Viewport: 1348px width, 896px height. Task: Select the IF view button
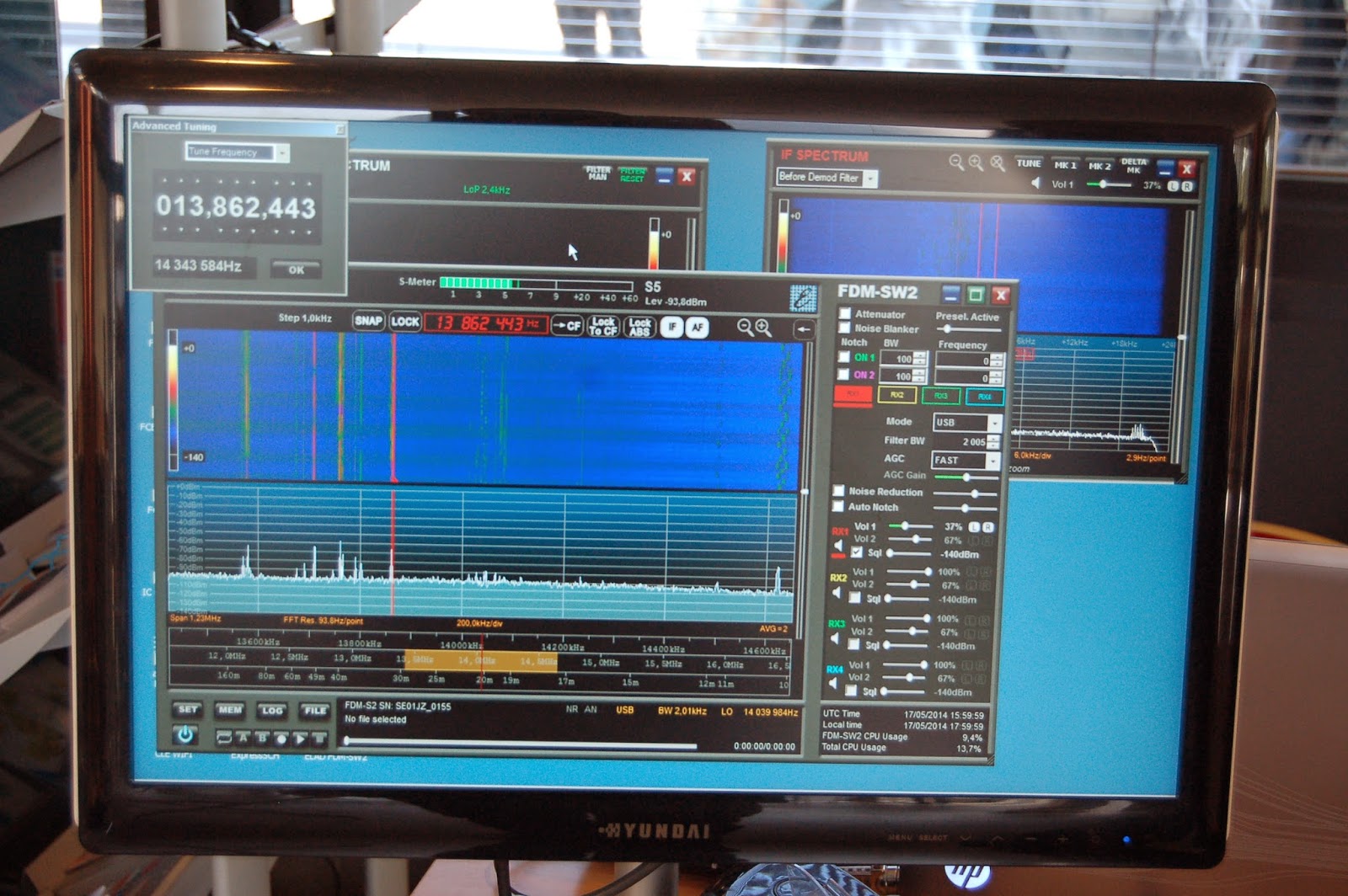(671, 328)
